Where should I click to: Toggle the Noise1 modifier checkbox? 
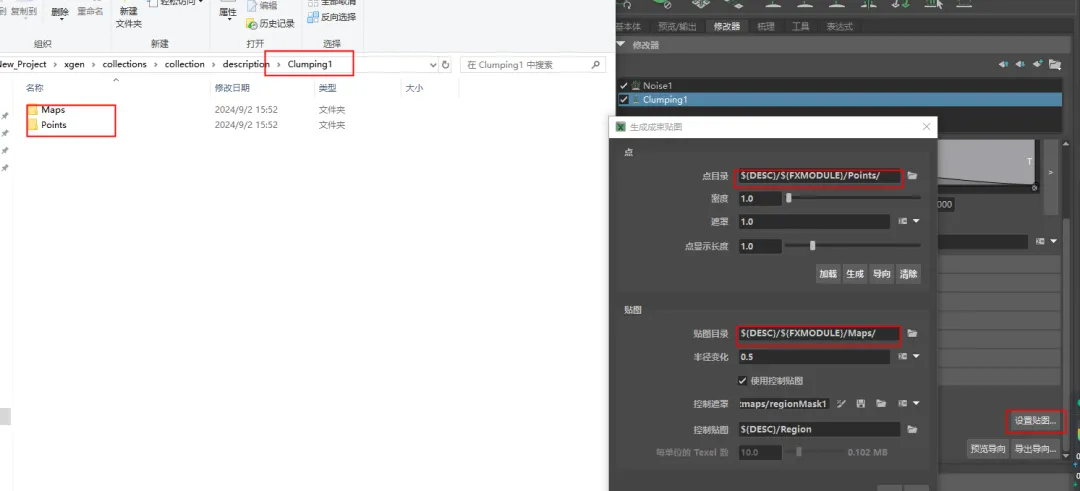[624, 86]
